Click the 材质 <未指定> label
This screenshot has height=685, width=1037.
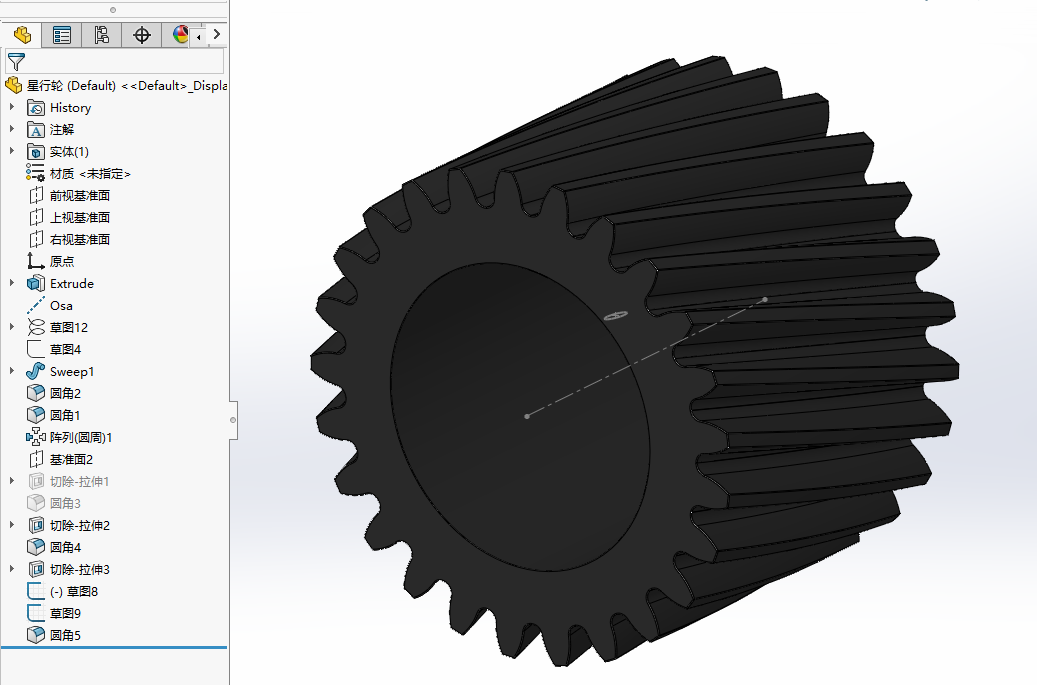pyautogui.click(x=91, y=173)
